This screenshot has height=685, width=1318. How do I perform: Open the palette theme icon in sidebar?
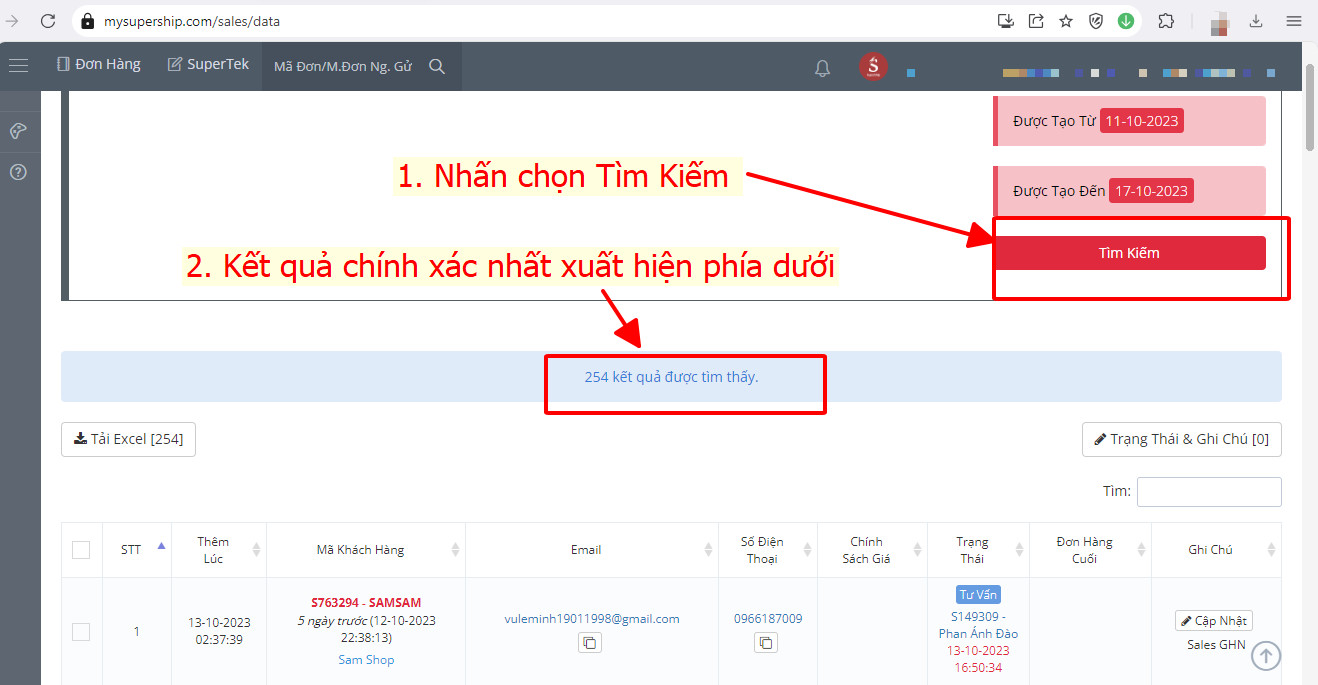[18, 131]
